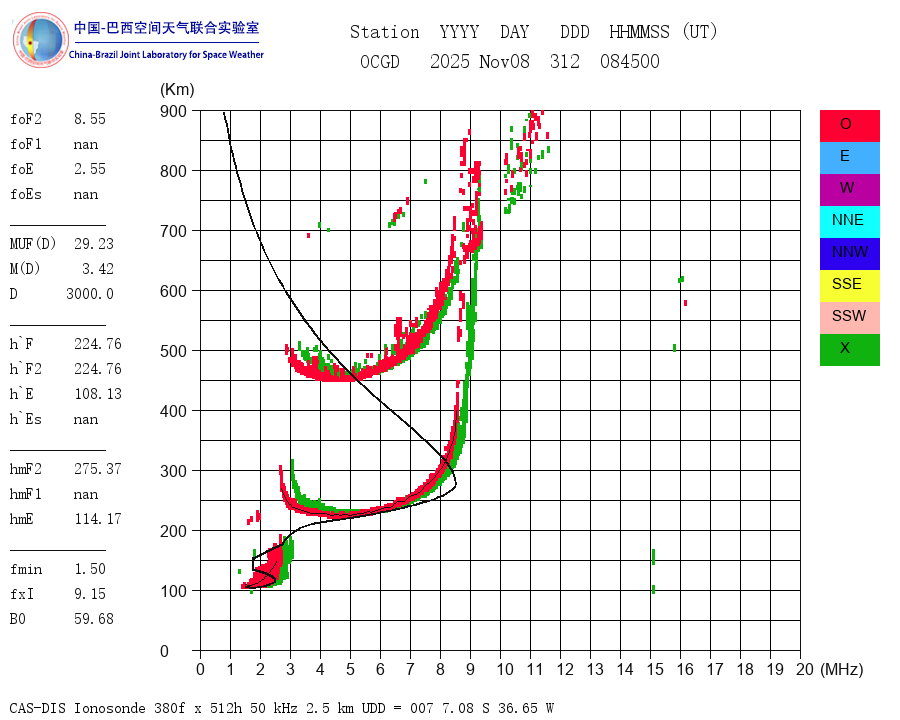Select the purple W legend swatch
This screenshot has height=720, width=900.
click(x=849, y=189)
